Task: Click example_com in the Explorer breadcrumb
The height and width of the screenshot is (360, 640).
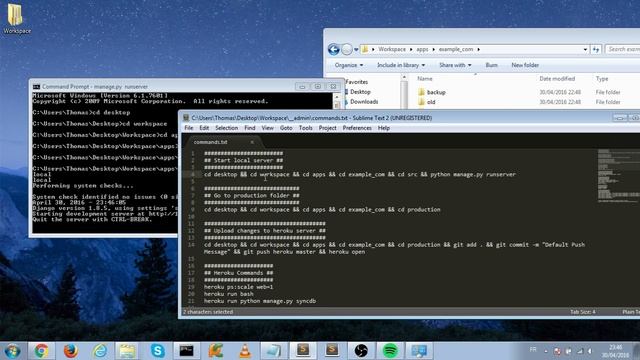Action: (x=456, y=49)
